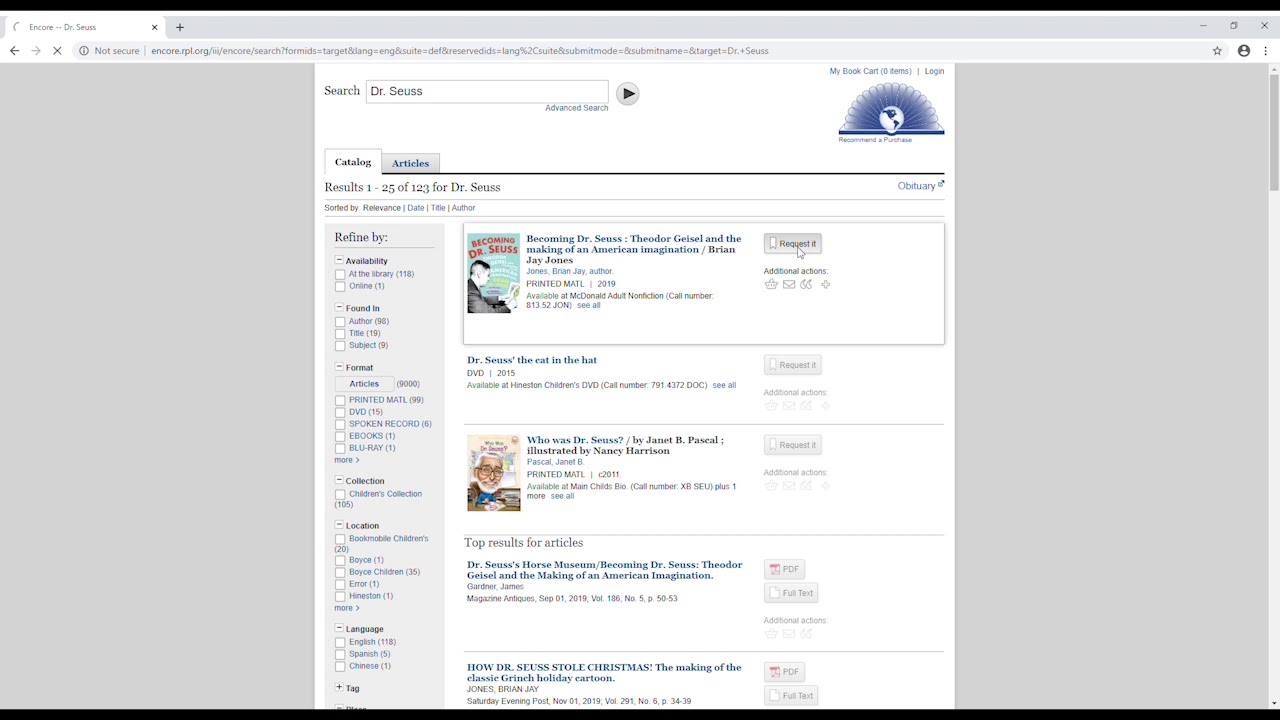
Task: Bookmark this page with the star icon
Action: 1217,51
